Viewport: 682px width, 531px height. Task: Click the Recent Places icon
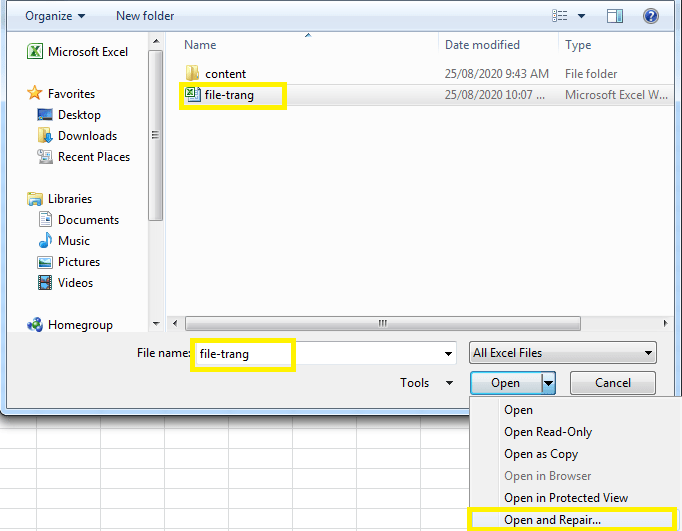point(45,156)
